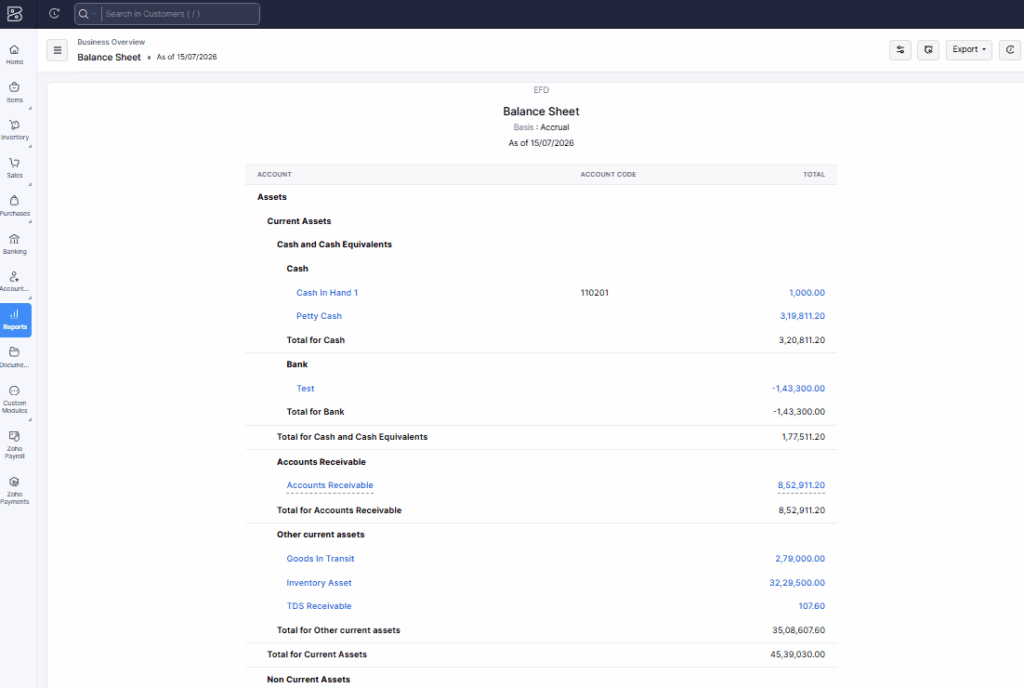
Task: Open Accounts Receivable account link
Action: tap(330, 485)
